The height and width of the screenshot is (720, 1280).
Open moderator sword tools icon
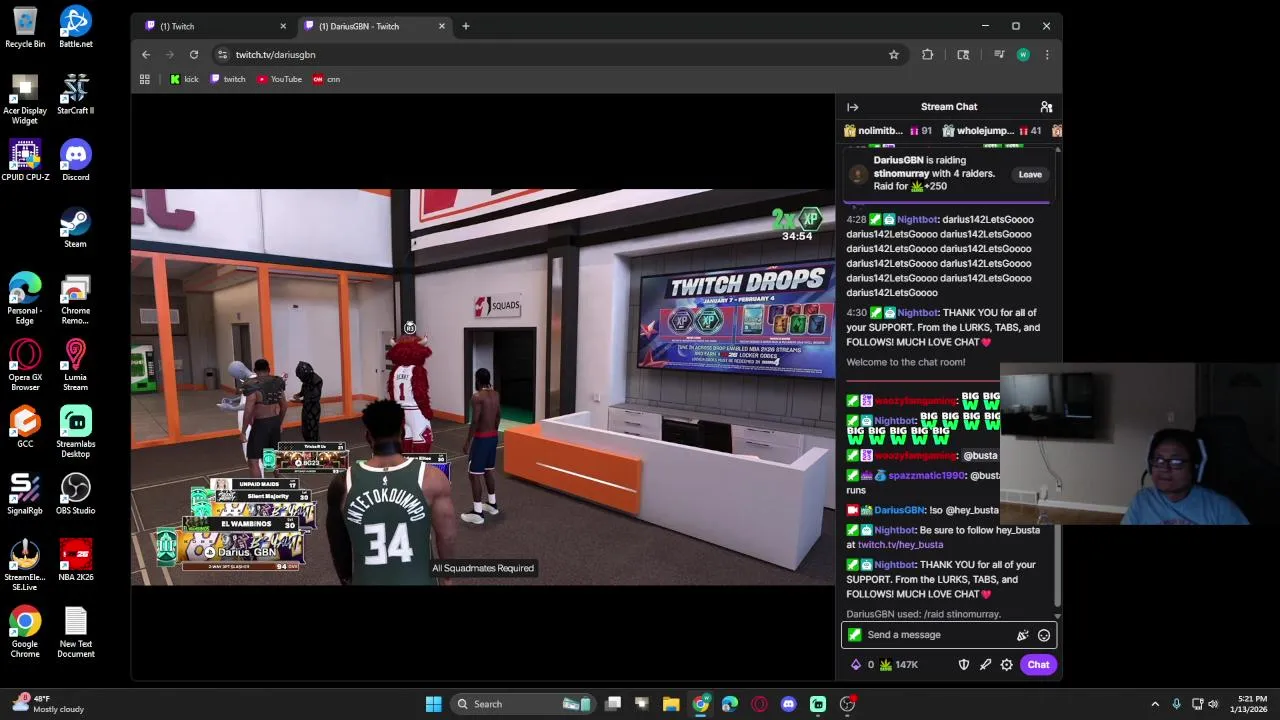coord(985,665)
